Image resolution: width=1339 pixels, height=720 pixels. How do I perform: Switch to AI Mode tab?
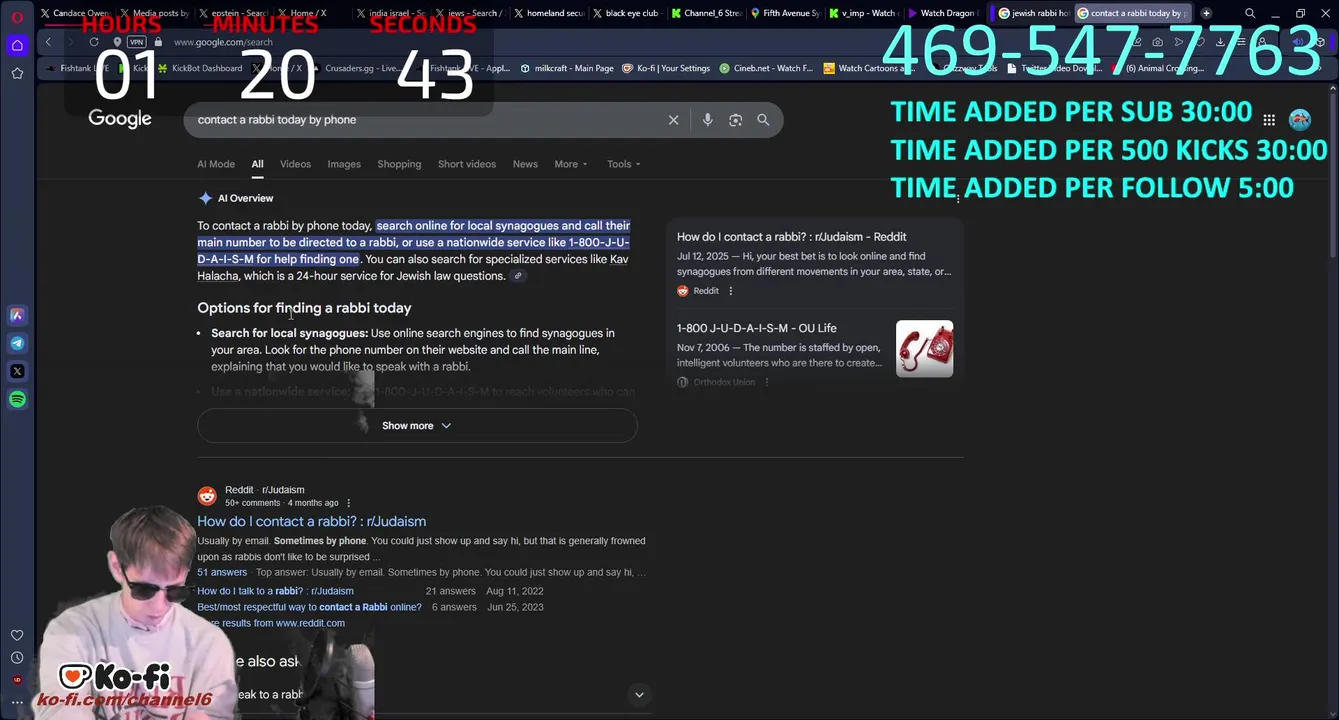216,164
